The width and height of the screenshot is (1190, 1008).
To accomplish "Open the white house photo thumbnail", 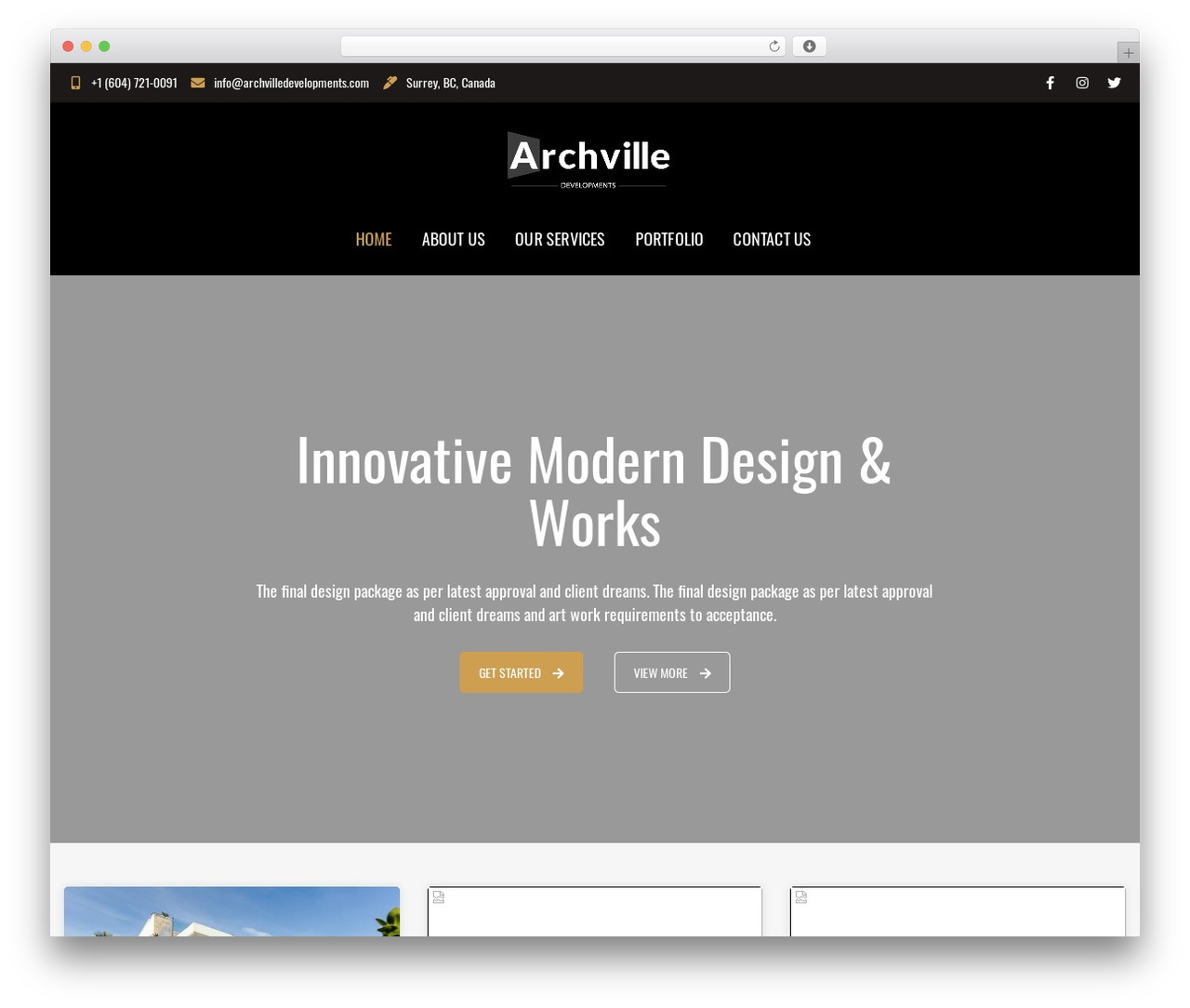I will coord(231,911).
